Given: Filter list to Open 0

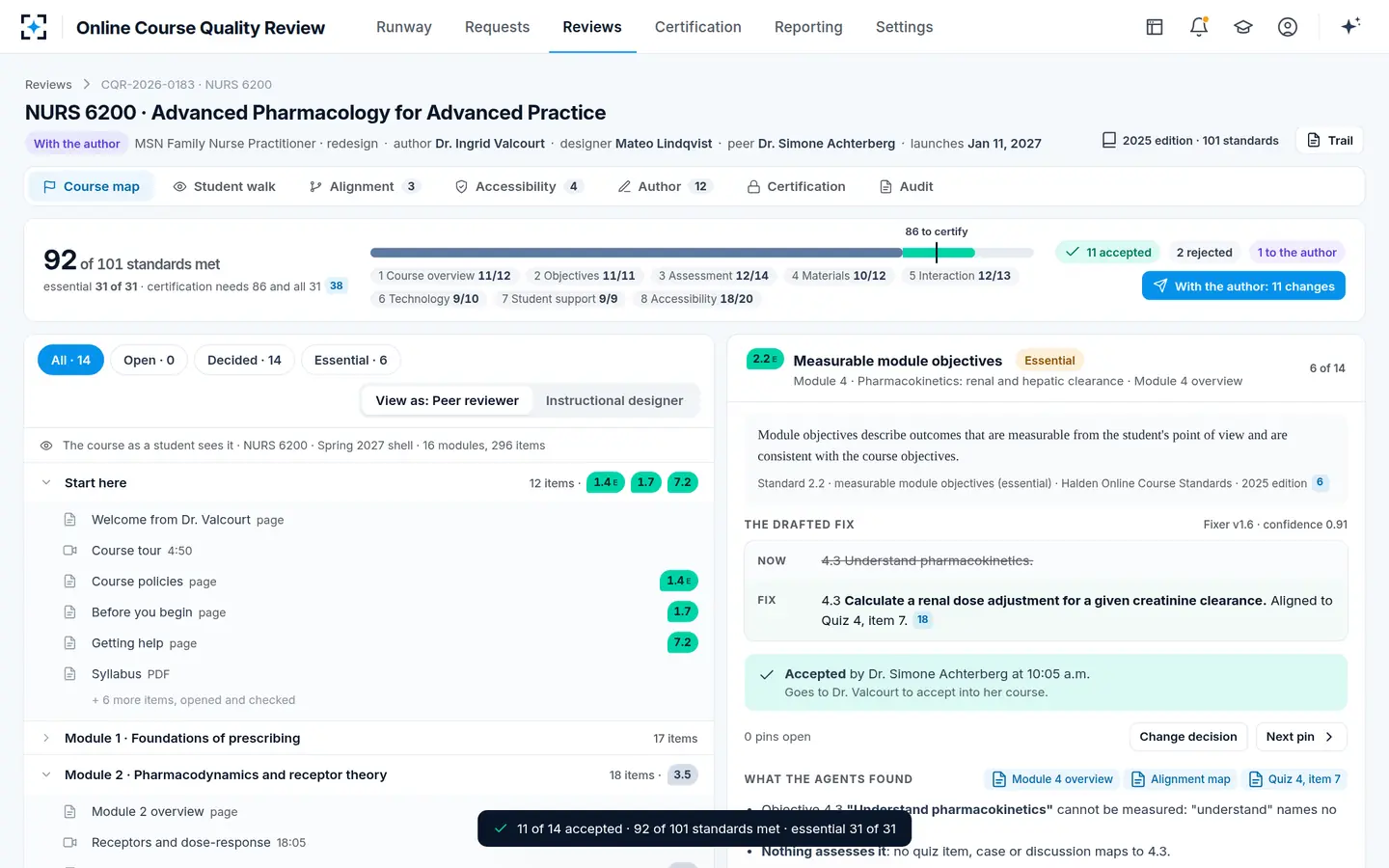Looking at the screenshot, I should (x=149, y=360).
